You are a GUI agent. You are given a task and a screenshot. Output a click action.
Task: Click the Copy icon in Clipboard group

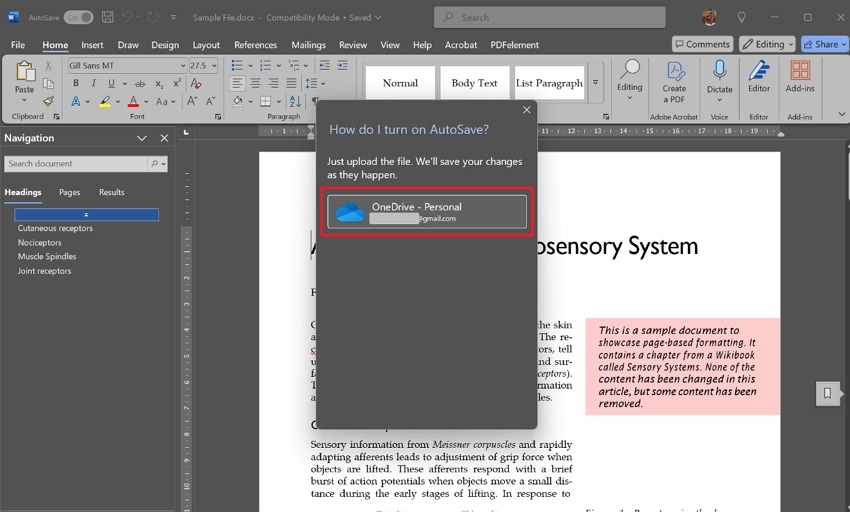click(48, 83)
